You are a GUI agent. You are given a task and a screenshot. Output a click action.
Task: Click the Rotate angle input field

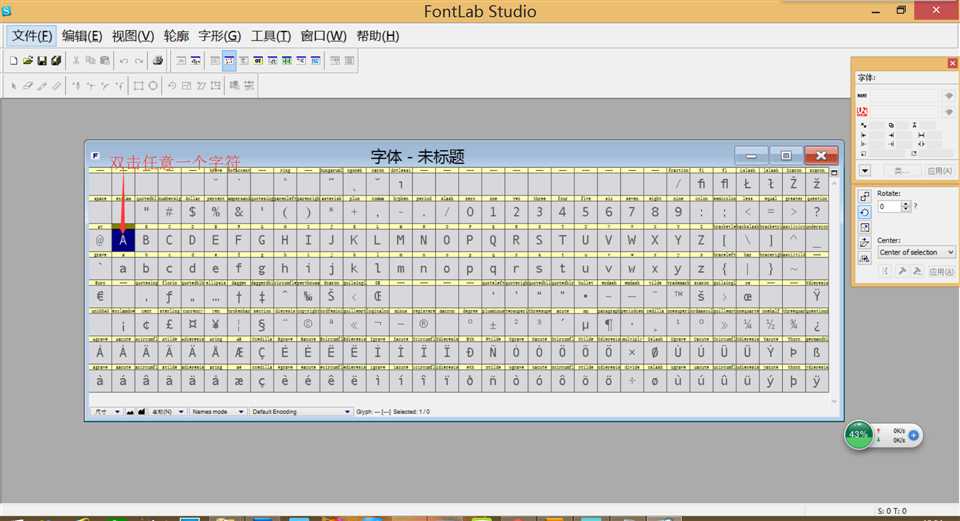tap(889, 206)
